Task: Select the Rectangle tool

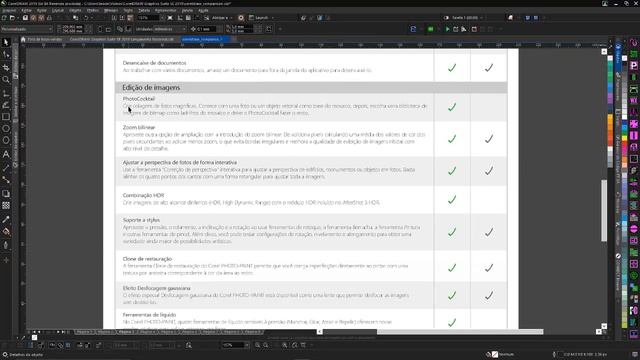Action: click(6, 117)
